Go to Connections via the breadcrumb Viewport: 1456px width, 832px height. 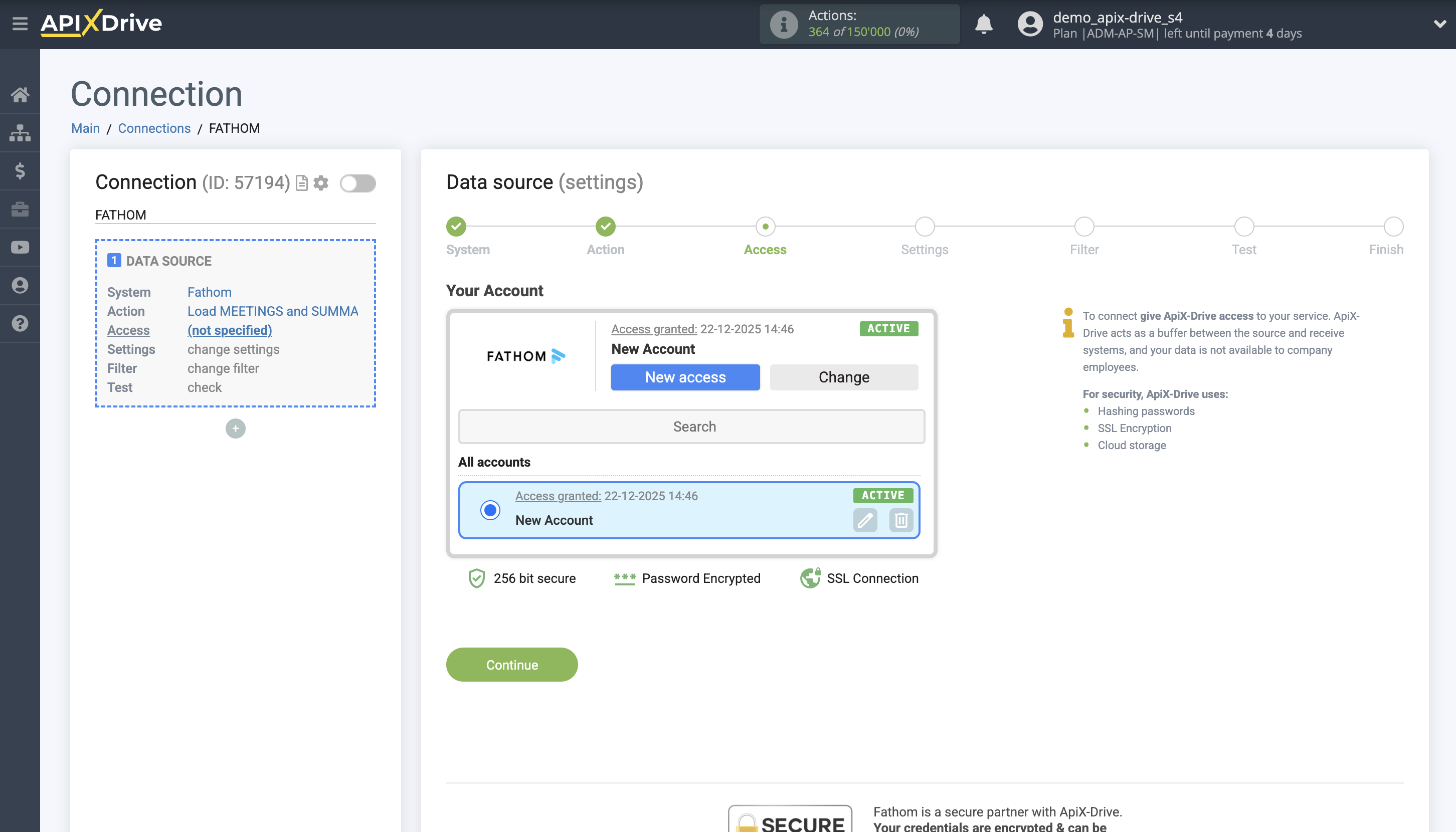[x=154, y=128]
